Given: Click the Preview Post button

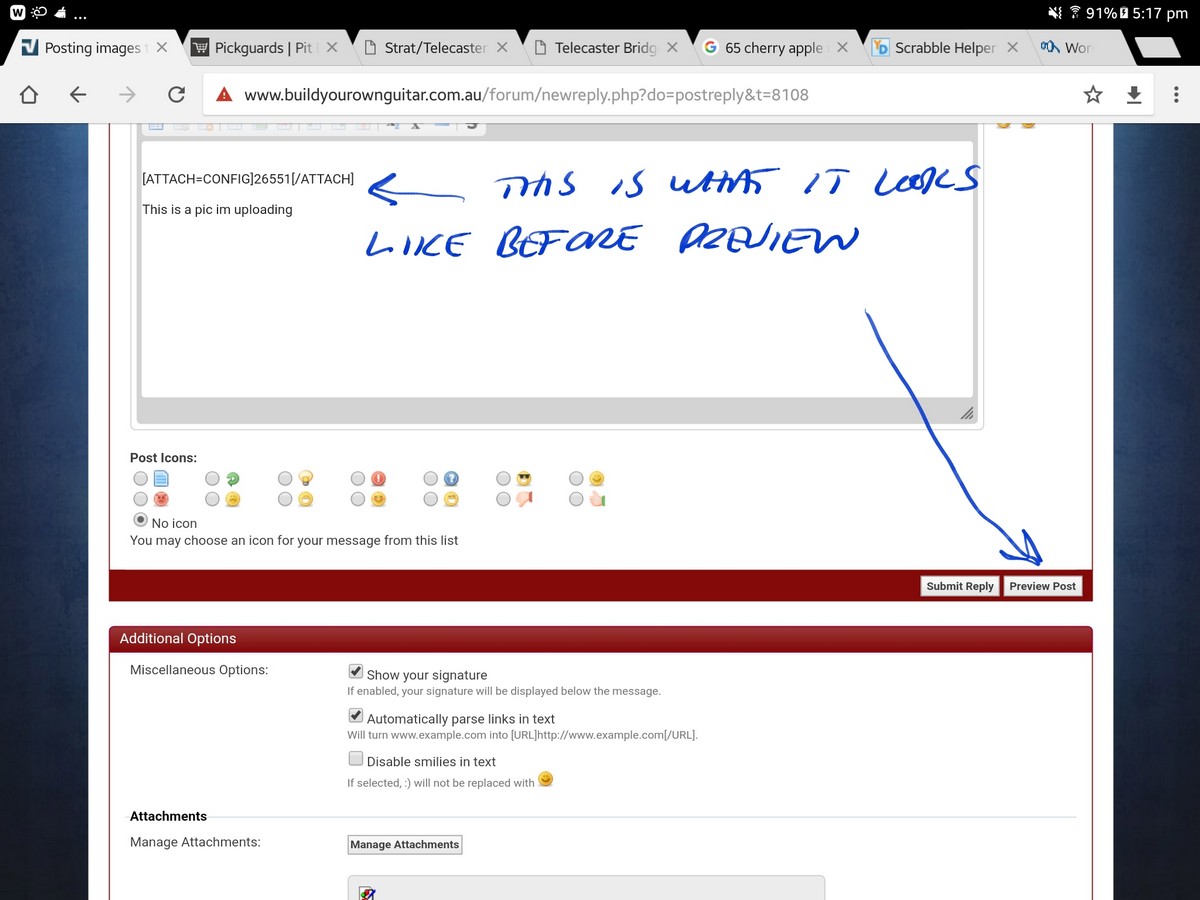Looking at the screenshot, I should [1042, 586].
